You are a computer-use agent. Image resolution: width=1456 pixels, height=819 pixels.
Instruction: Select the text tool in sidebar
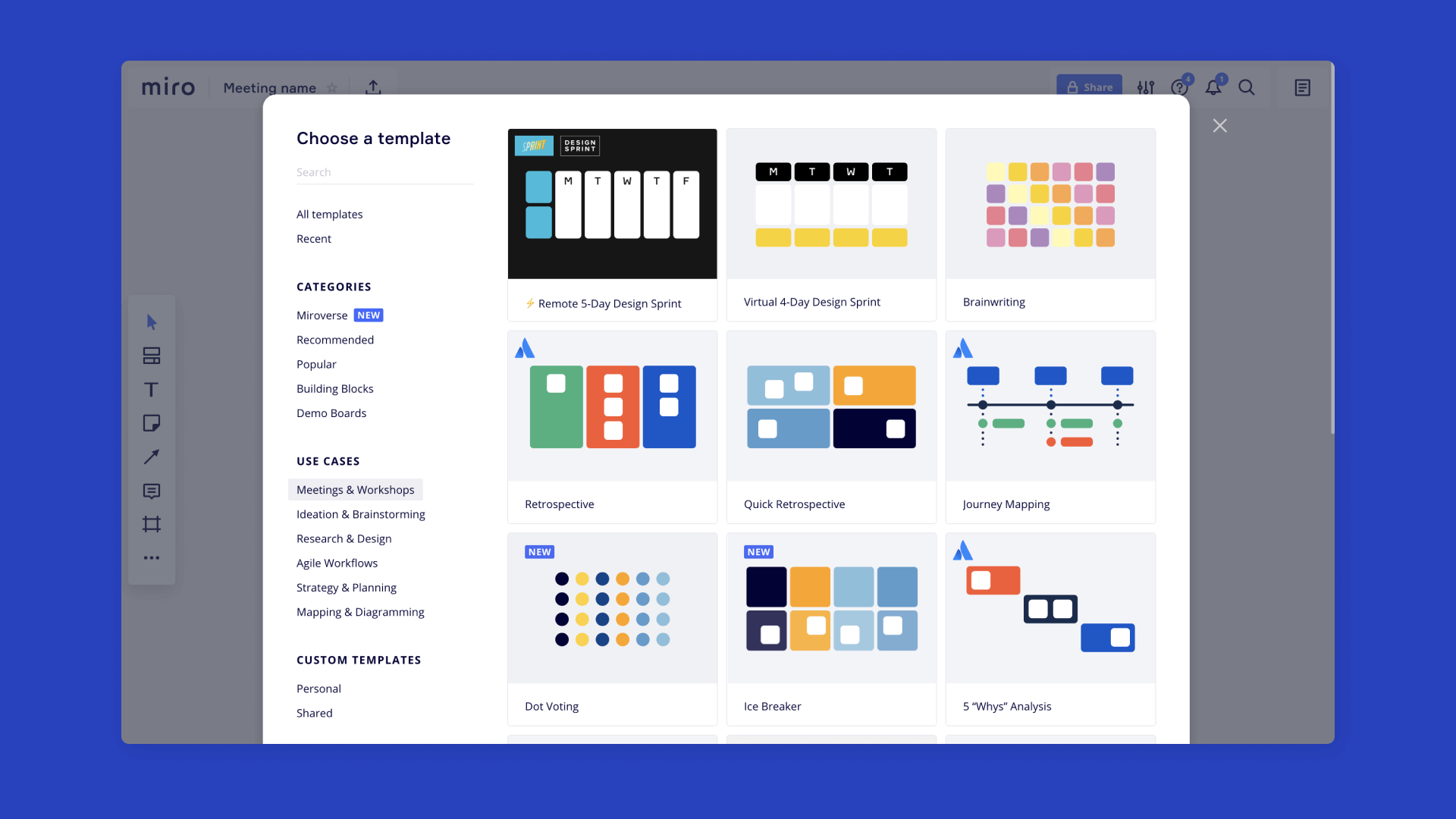pos(152,389)
